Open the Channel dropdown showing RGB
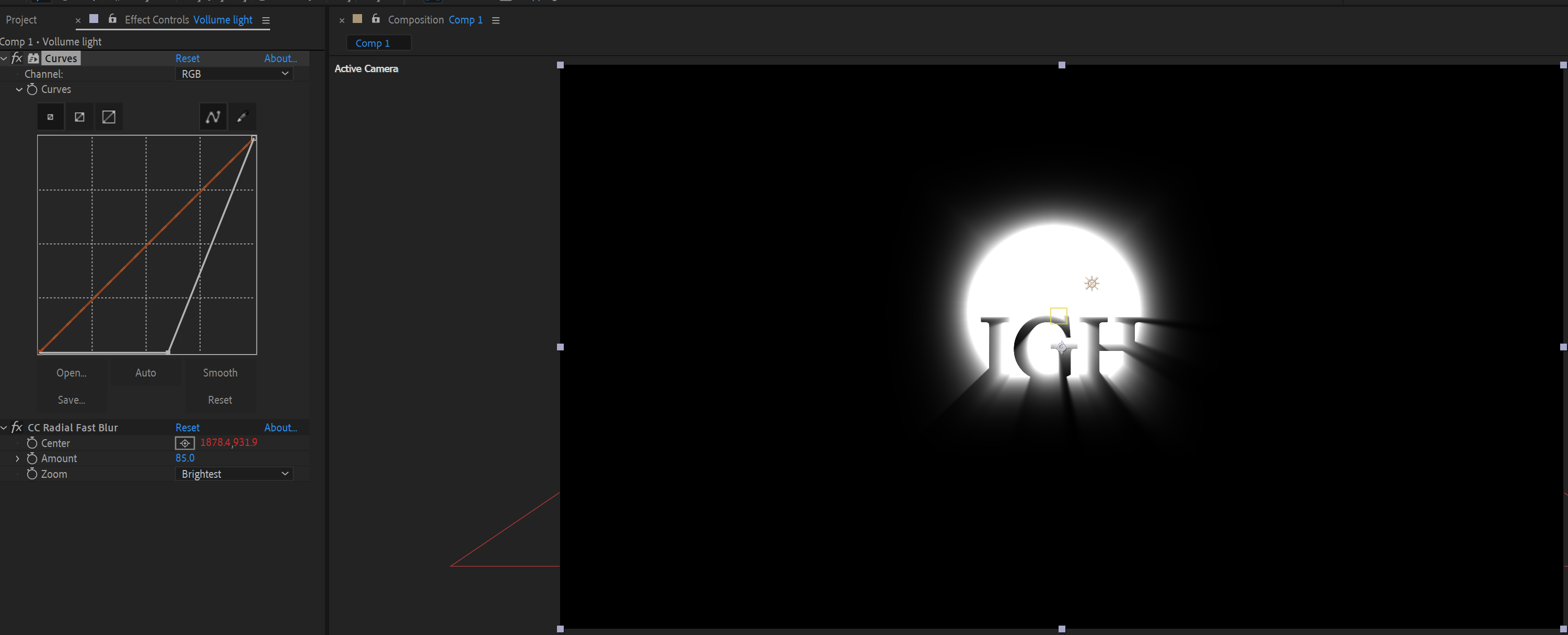The image size is (1568, 635). 234,74
